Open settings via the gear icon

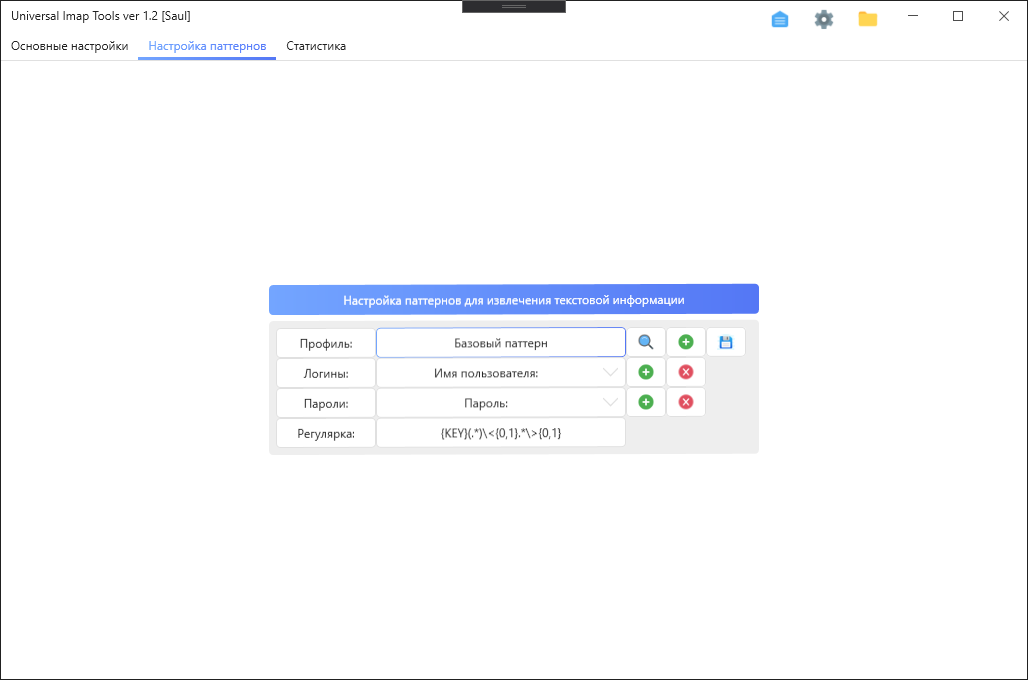[x=824, y=19]
